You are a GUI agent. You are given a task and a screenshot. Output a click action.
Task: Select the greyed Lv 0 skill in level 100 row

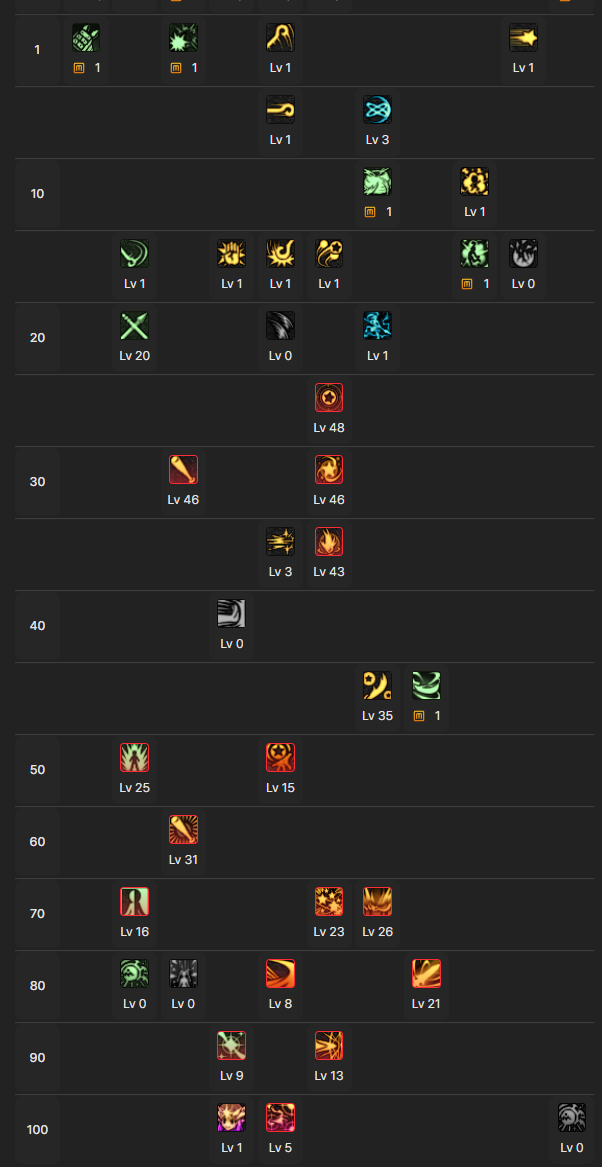[572, 1118]
